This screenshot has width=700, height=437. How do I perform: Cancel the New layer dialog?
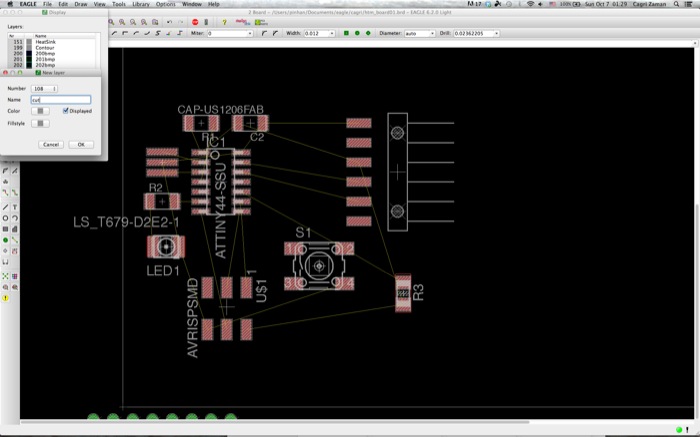click(51, 145)
